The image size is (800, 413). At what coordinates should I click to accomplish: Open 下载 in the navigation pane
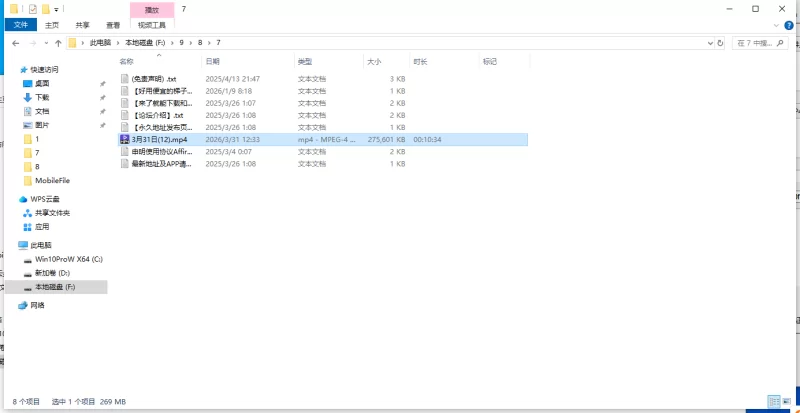click(42, 98)
